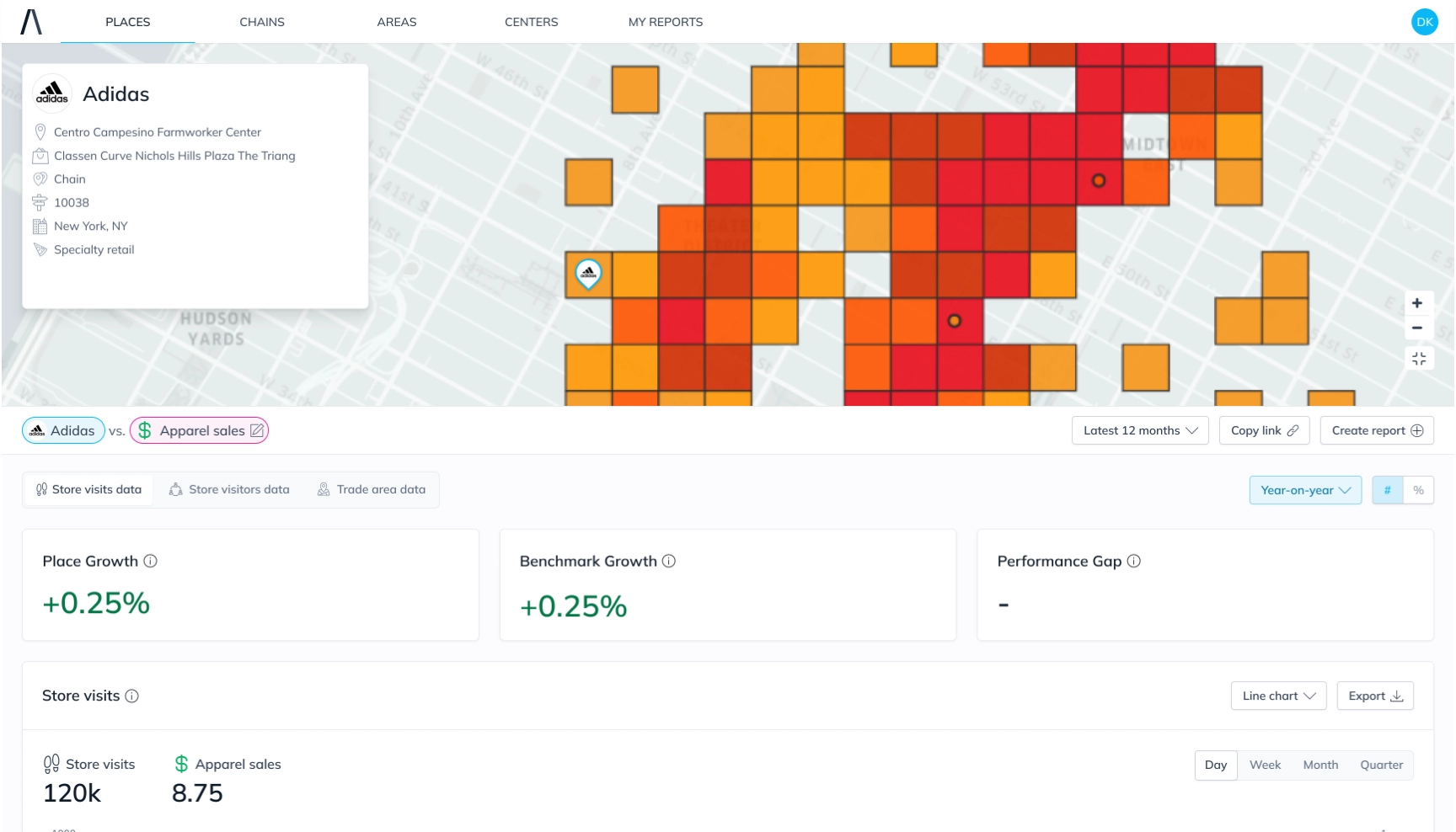The width and height of the screenshot is (1456, 832).
Task: Click the circular marker near the lower red tile
Action: point(955,321)
